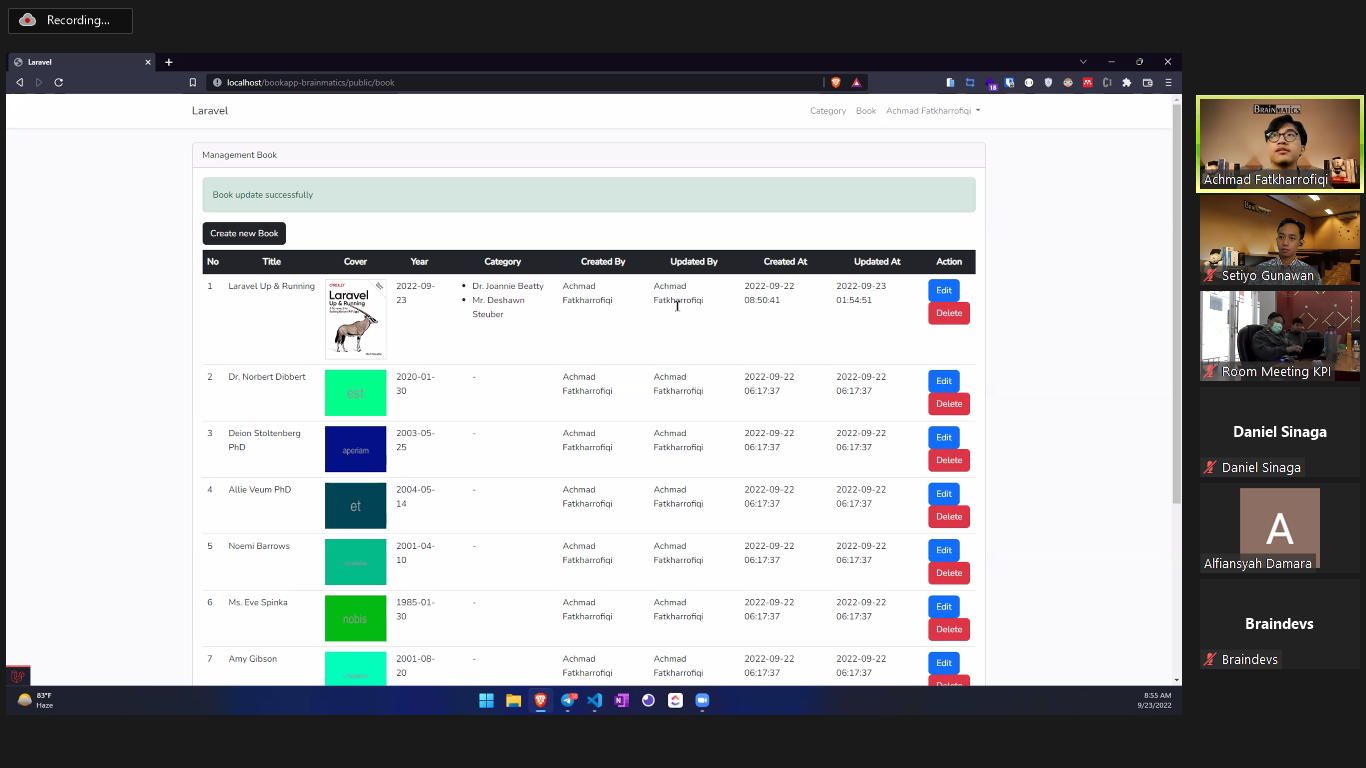
Task: Go to Book in navbar
Action: [865, 111]
